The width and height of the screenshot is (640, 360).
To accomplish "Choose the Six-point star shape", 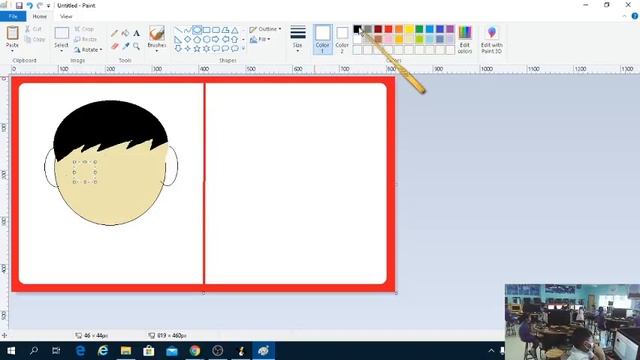I will [x=207, y=49].
